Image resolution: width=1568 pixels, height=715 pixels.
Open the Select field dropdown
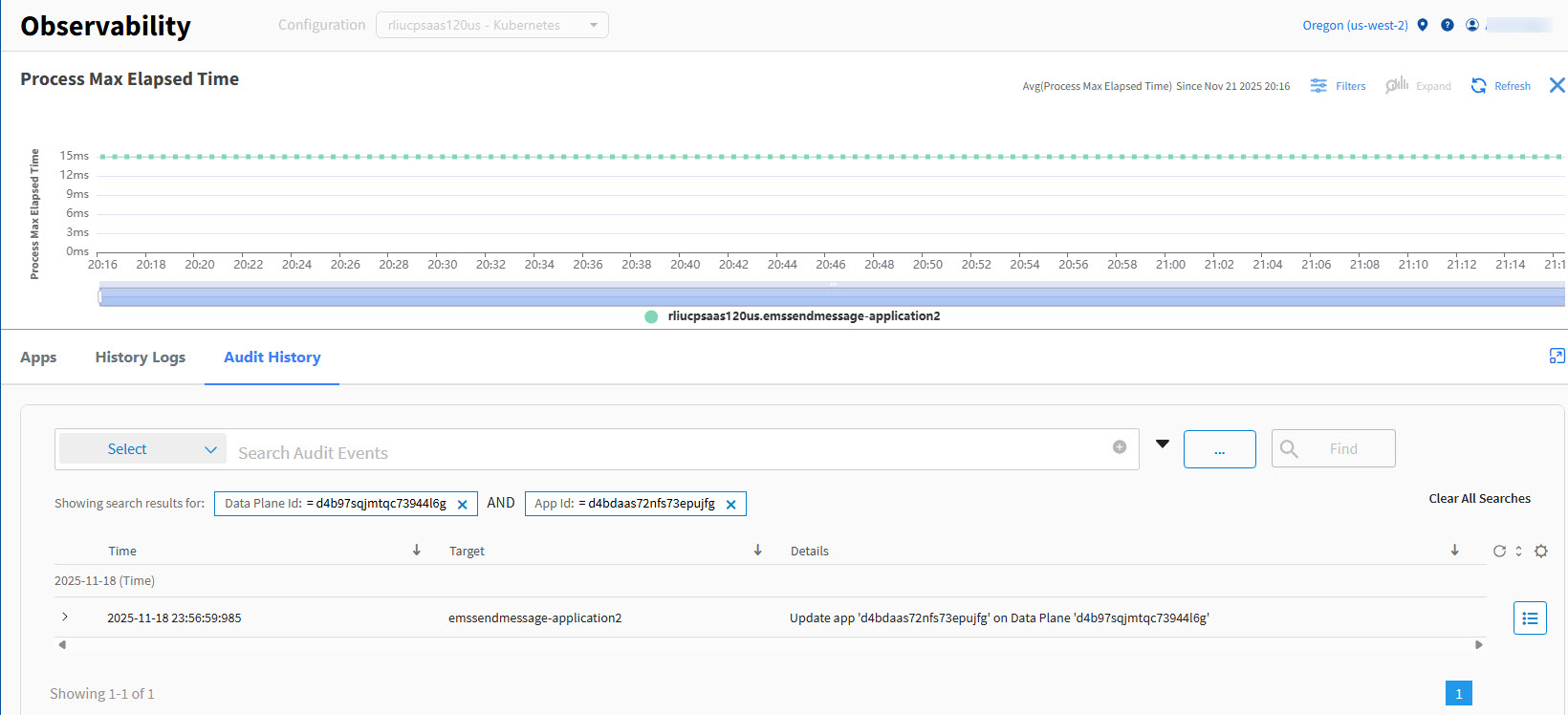142,449
